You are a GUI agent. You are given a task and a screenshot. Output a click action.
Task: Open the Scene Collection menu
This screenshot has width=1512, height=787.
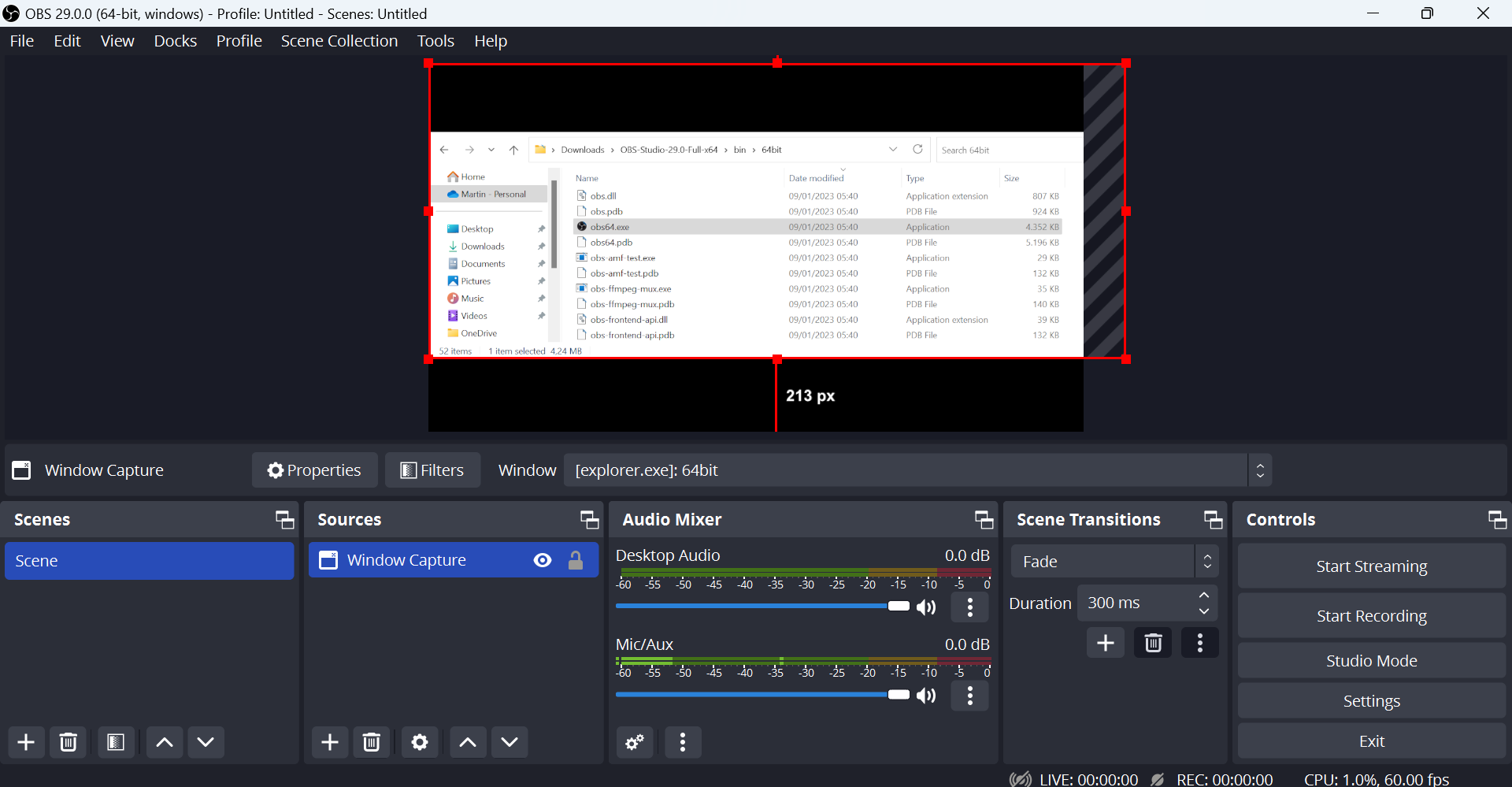(x=339, y=41)
